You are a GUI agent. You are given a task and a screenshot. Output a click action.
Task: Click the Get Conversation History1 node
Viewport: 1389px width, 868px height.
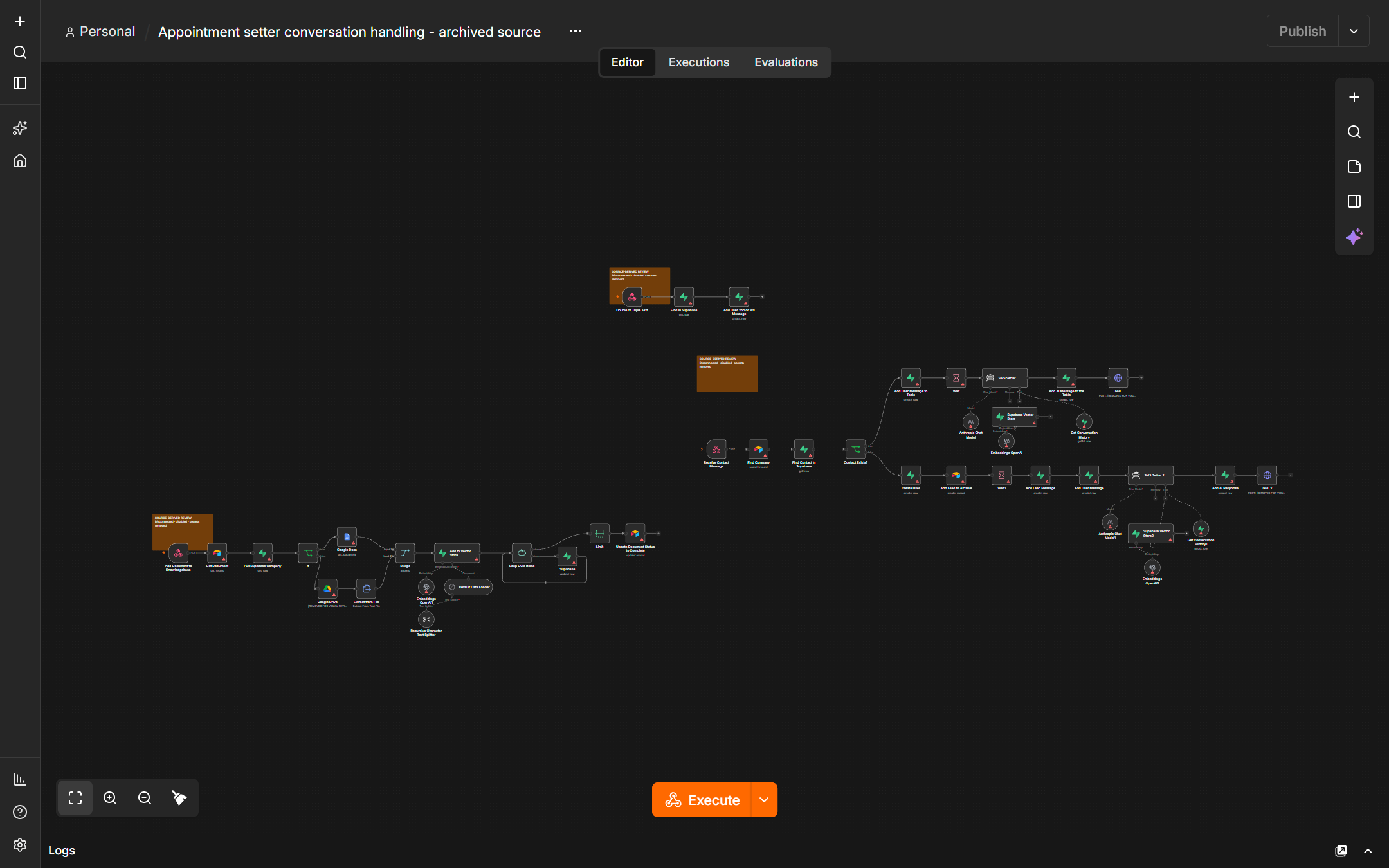1201,529
